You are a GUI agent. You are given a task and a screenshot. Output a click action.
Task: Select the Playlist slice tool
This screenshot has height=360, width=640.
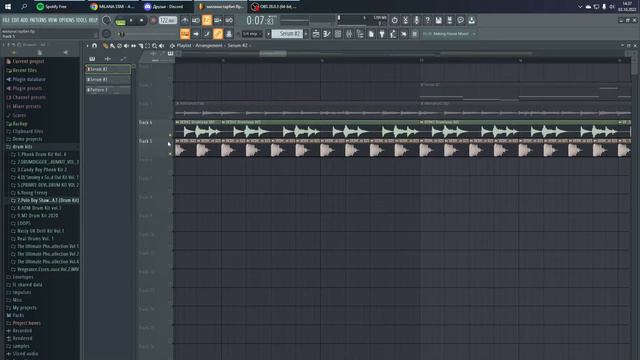tap(140, 46)
